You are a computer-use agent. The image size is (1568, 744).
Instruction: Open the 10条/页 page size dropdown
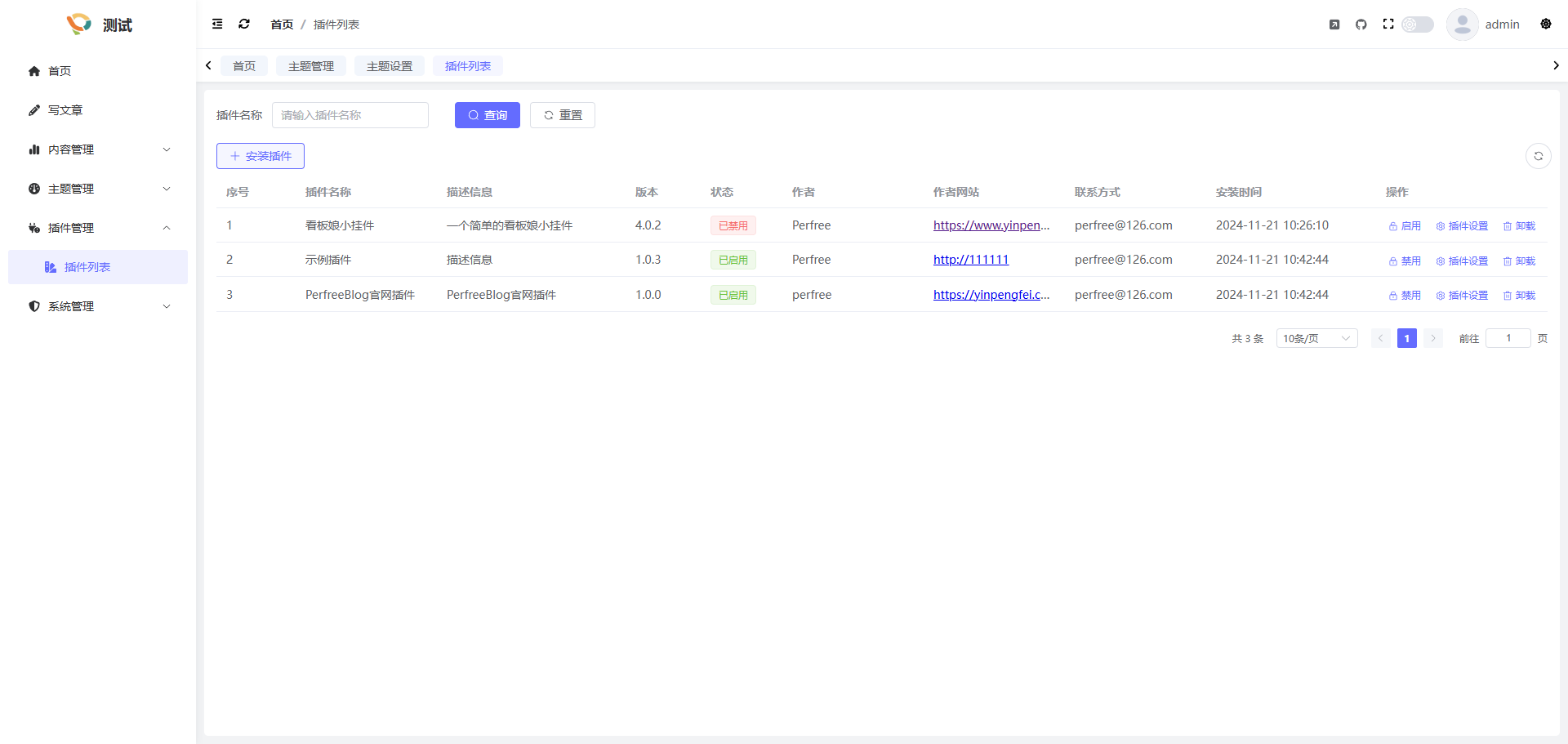(x=1316, y=338)
